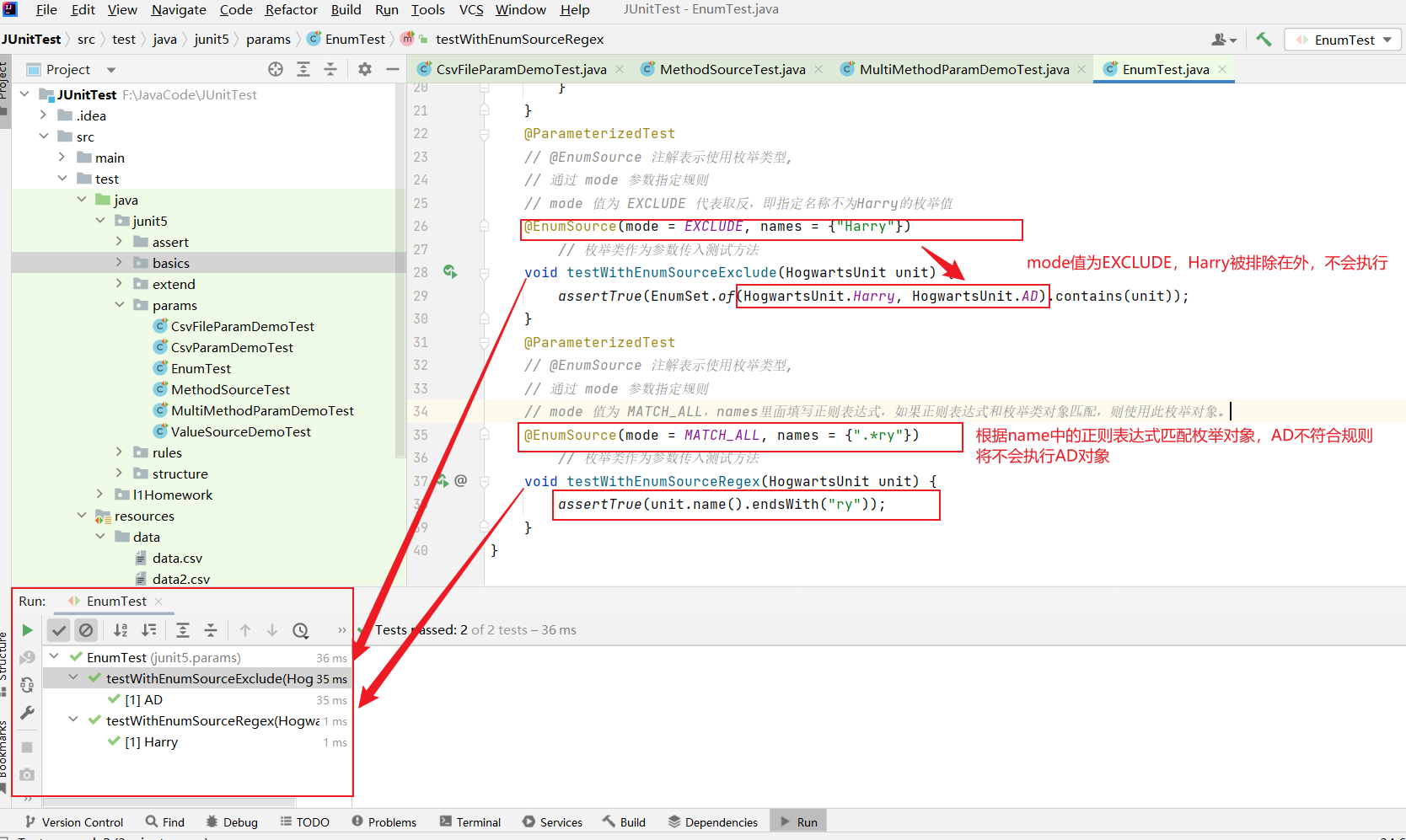Viewport: 1406px width, 840px height.
Task: Open the EnumTest run configuration dropdown
Action: coord(1344,40)
